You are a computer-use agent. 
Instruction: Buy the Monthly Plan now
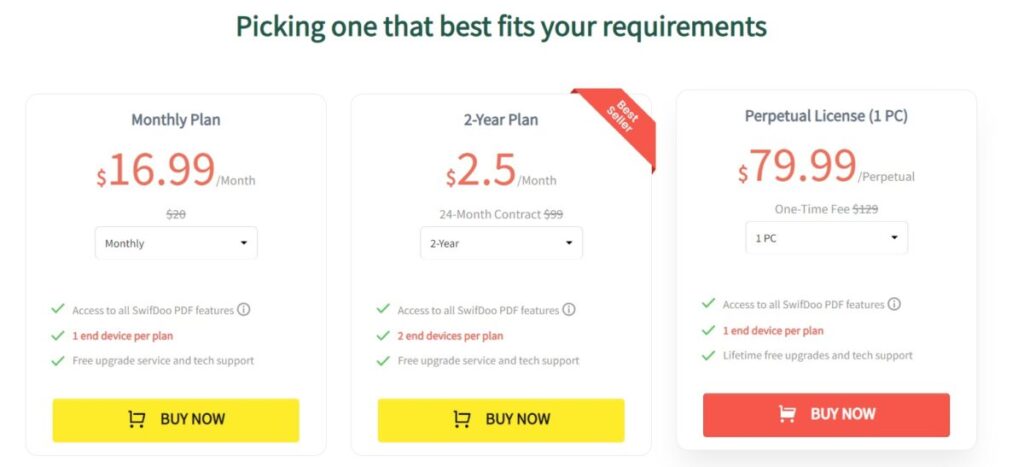pyautogui.click(x=176, y=420)
